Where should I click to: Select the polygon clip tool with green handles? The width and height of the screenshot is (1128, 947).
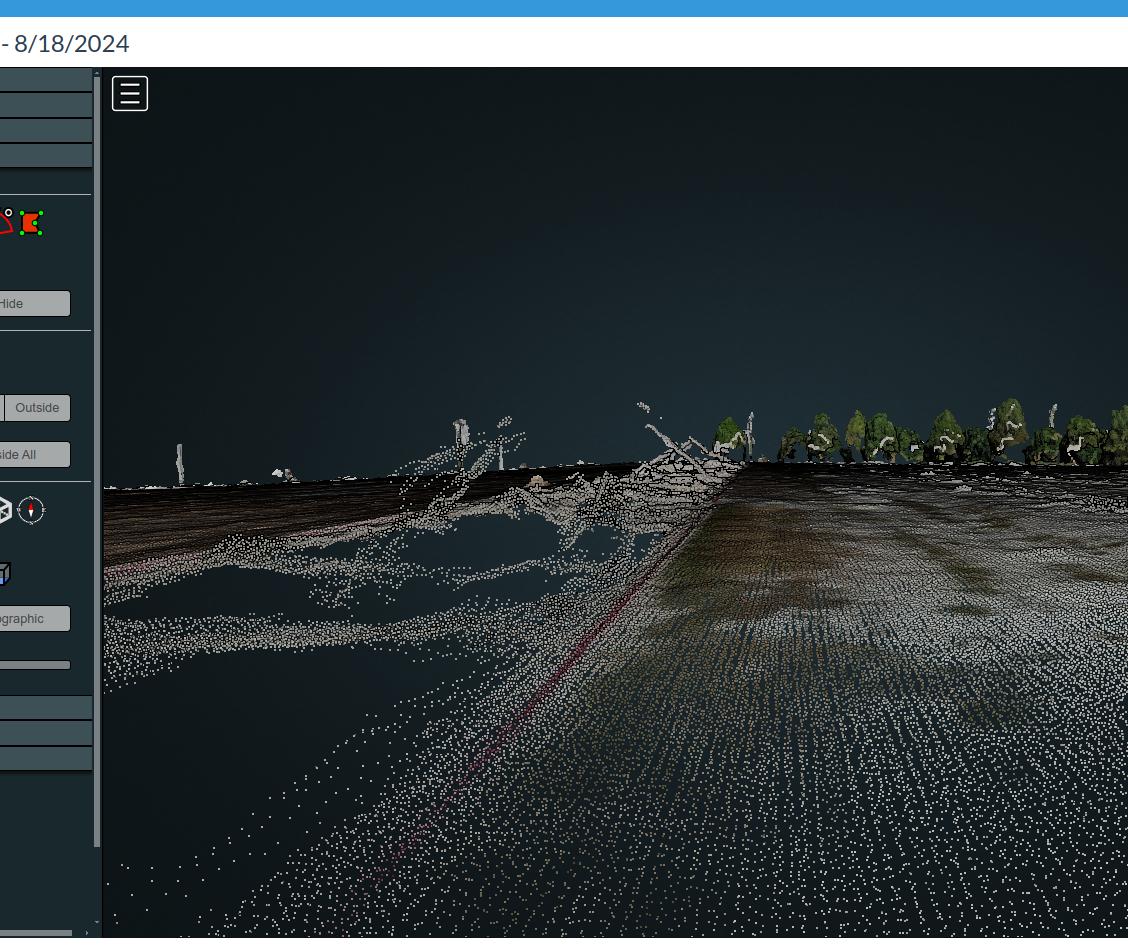point(31,223)
